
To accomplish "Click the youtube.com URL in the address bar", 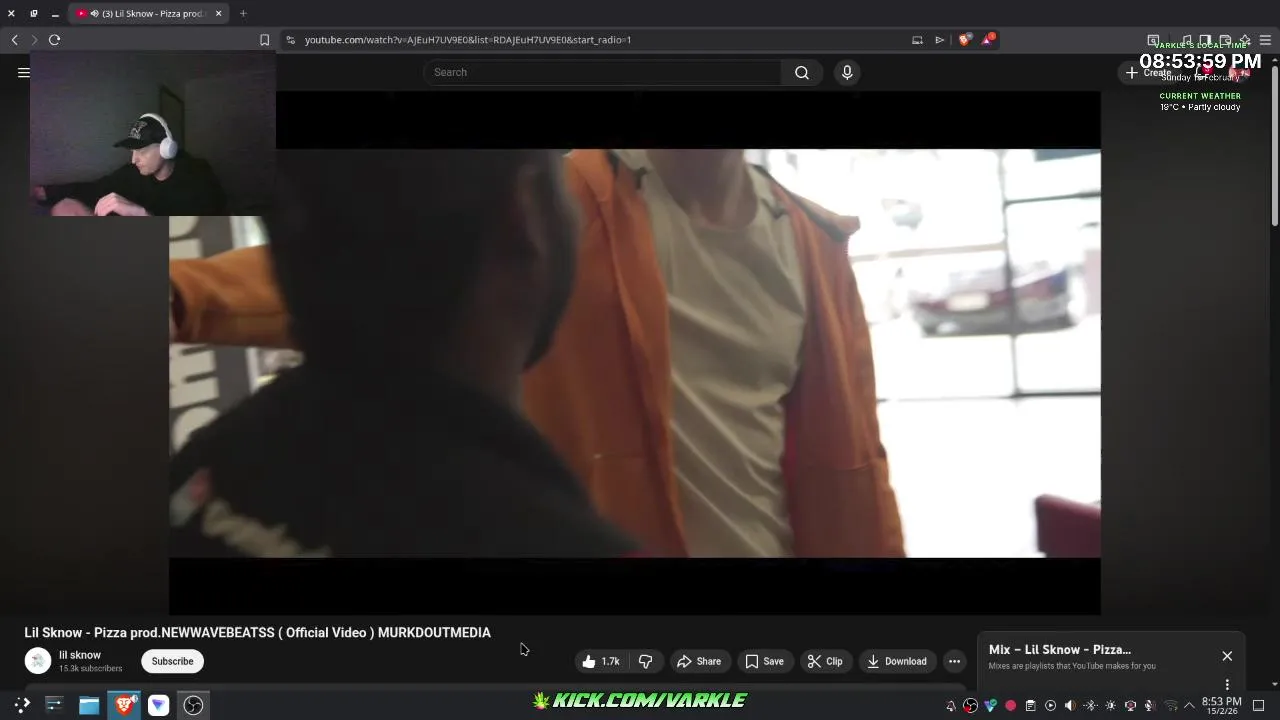I will (468, 40).
